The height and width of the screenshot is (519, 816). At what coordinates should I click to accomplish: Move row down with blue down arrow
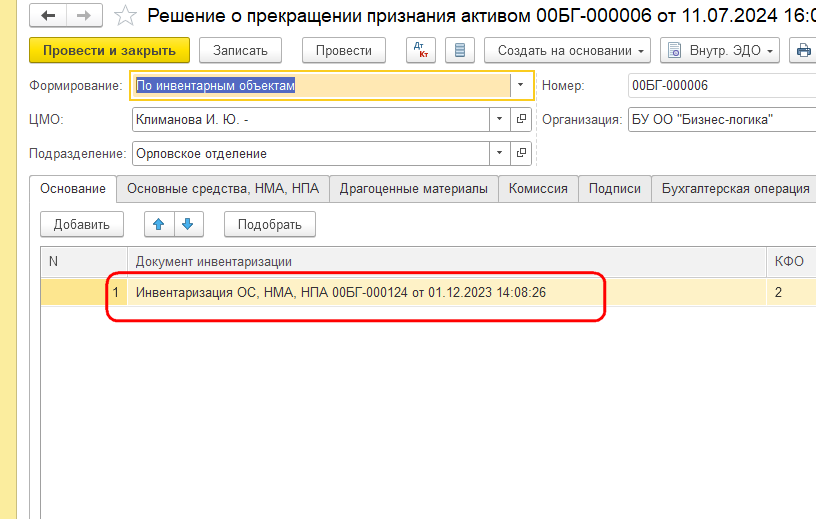(188, 224)
